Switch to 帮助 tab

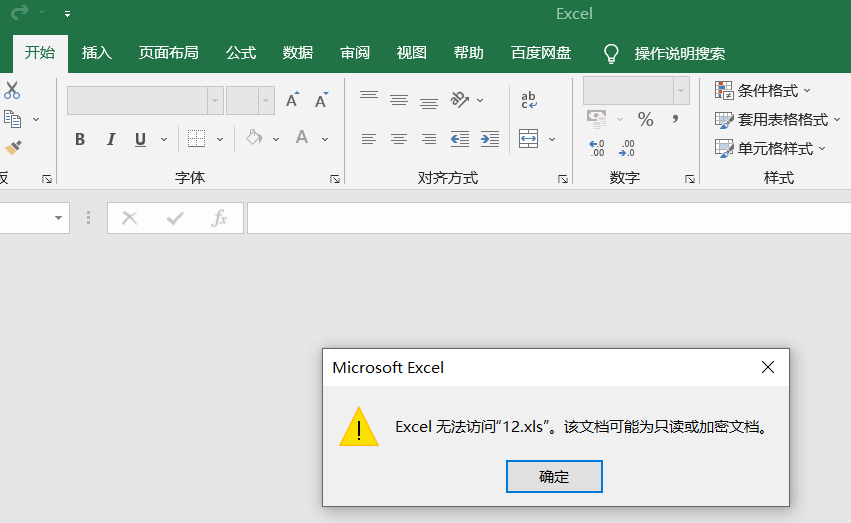pos(468,53)
